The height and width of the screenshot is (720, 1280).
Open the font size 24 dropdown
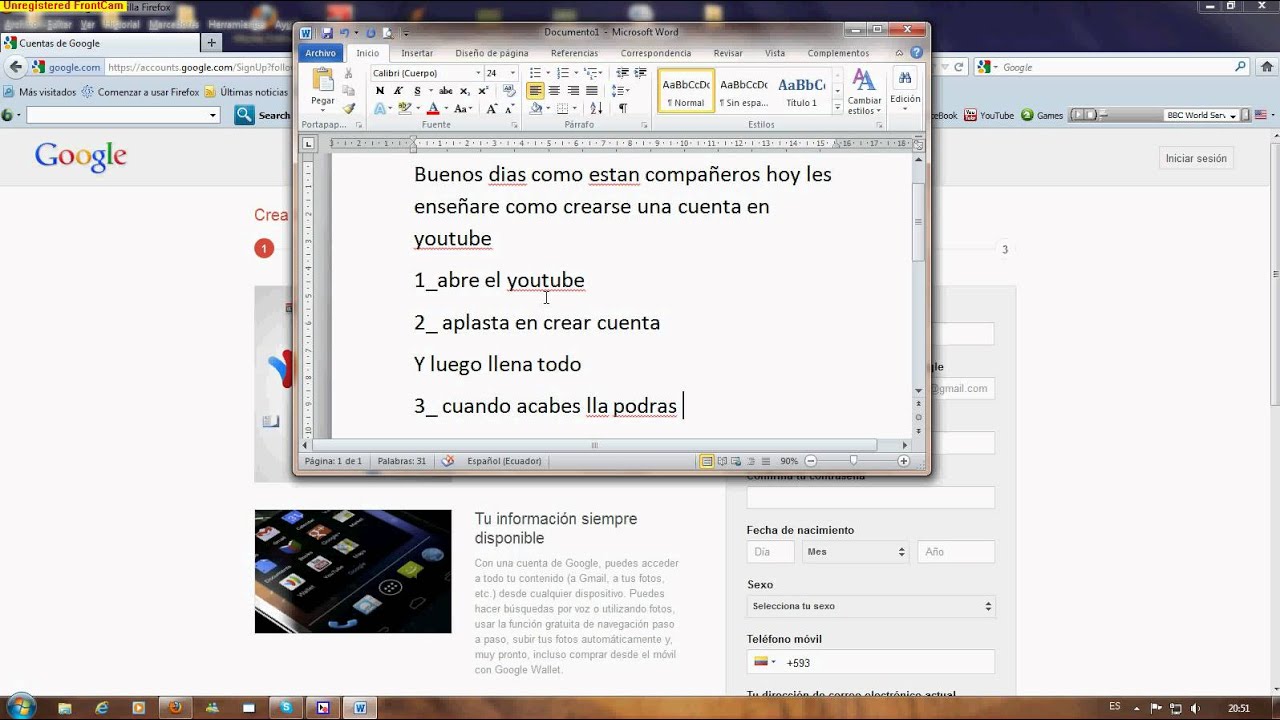coord(513,73)
